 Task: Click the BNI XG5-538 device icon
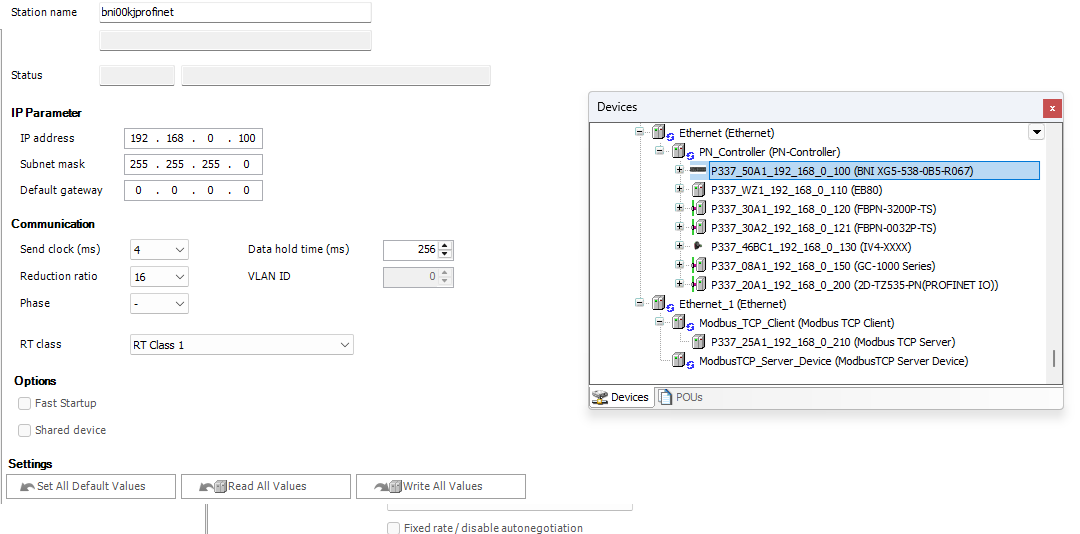[698, 171]
